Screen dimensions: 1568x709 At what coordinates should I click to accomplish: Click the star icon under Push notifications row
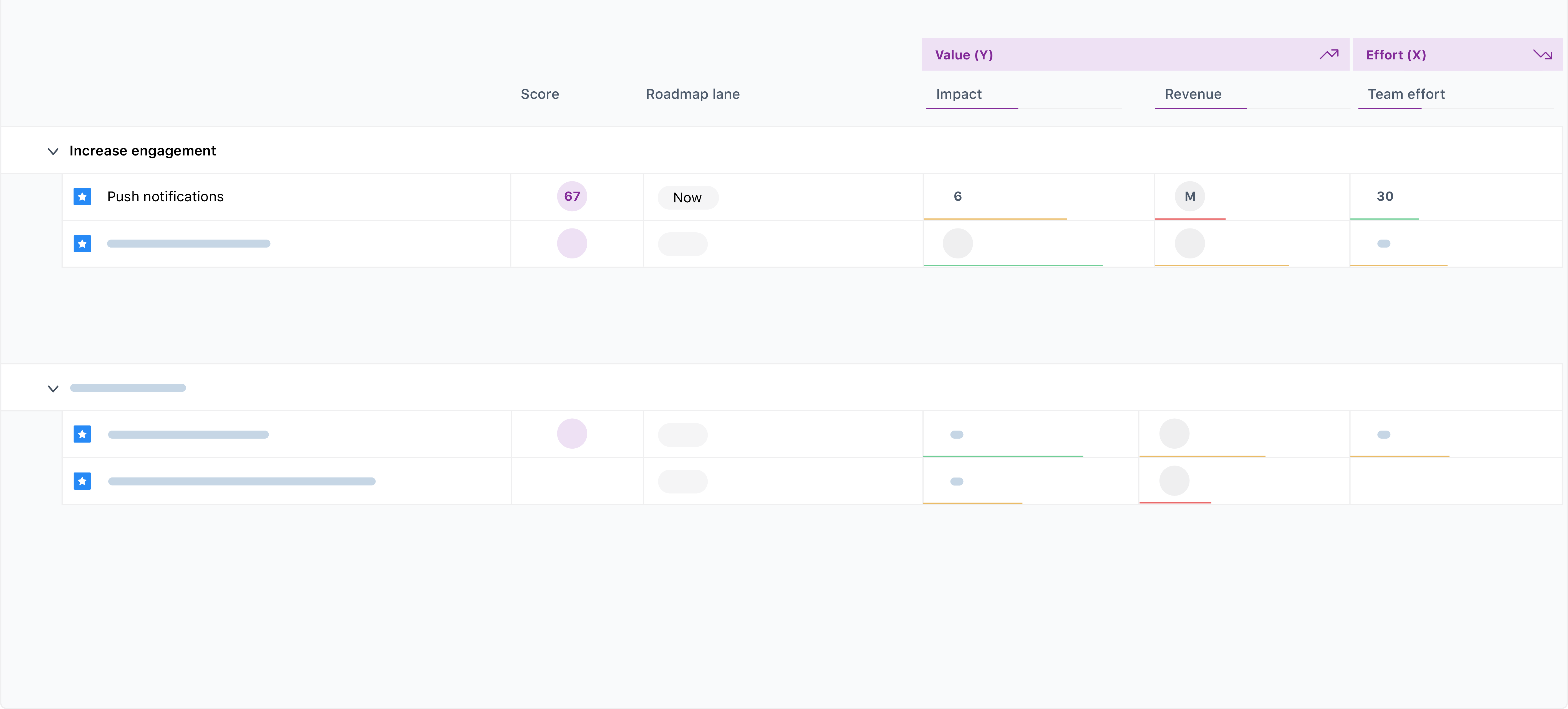(82, 244)
